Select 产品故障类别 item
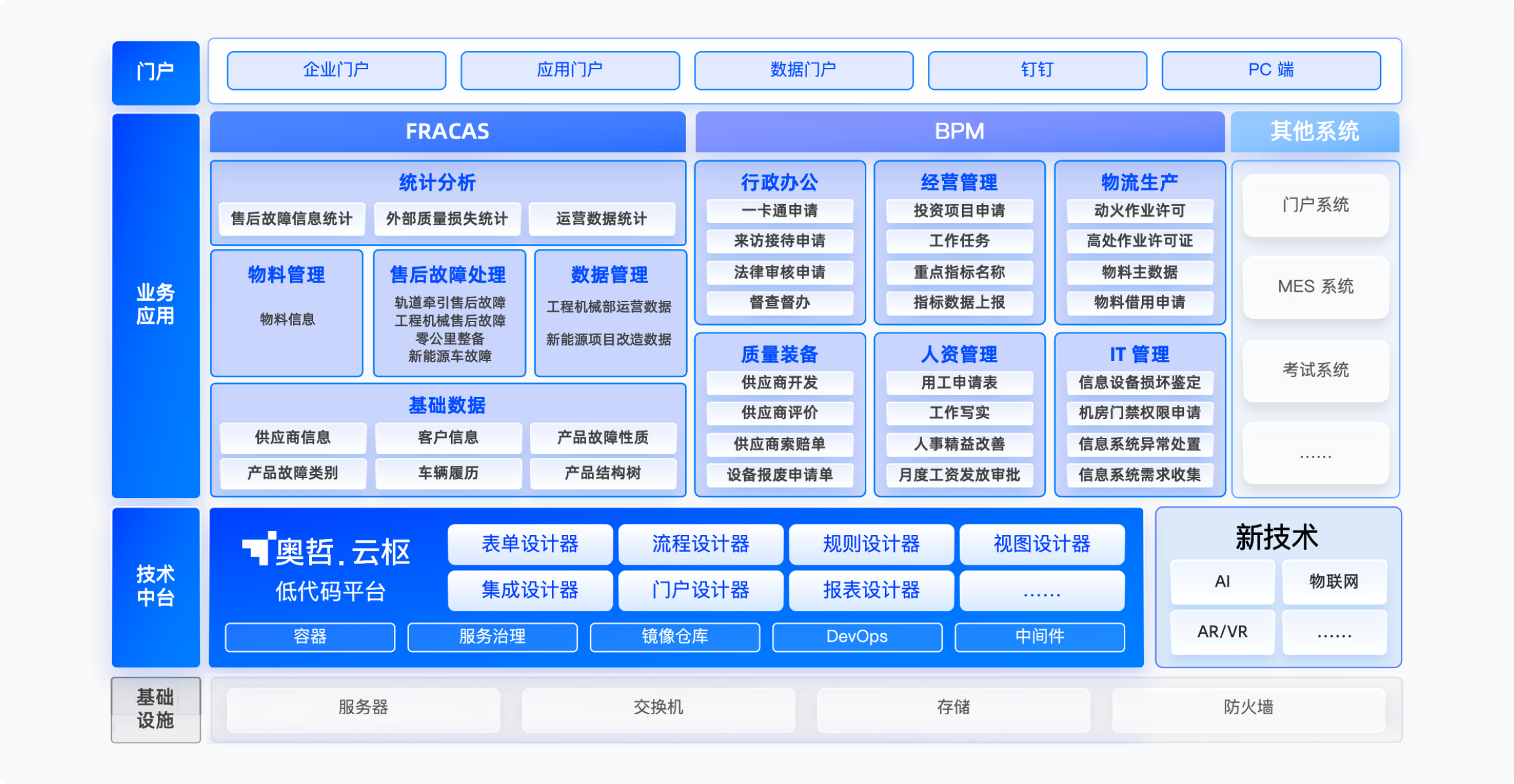This screenshot has width=1514, height=784. click(x=293, y=474)
